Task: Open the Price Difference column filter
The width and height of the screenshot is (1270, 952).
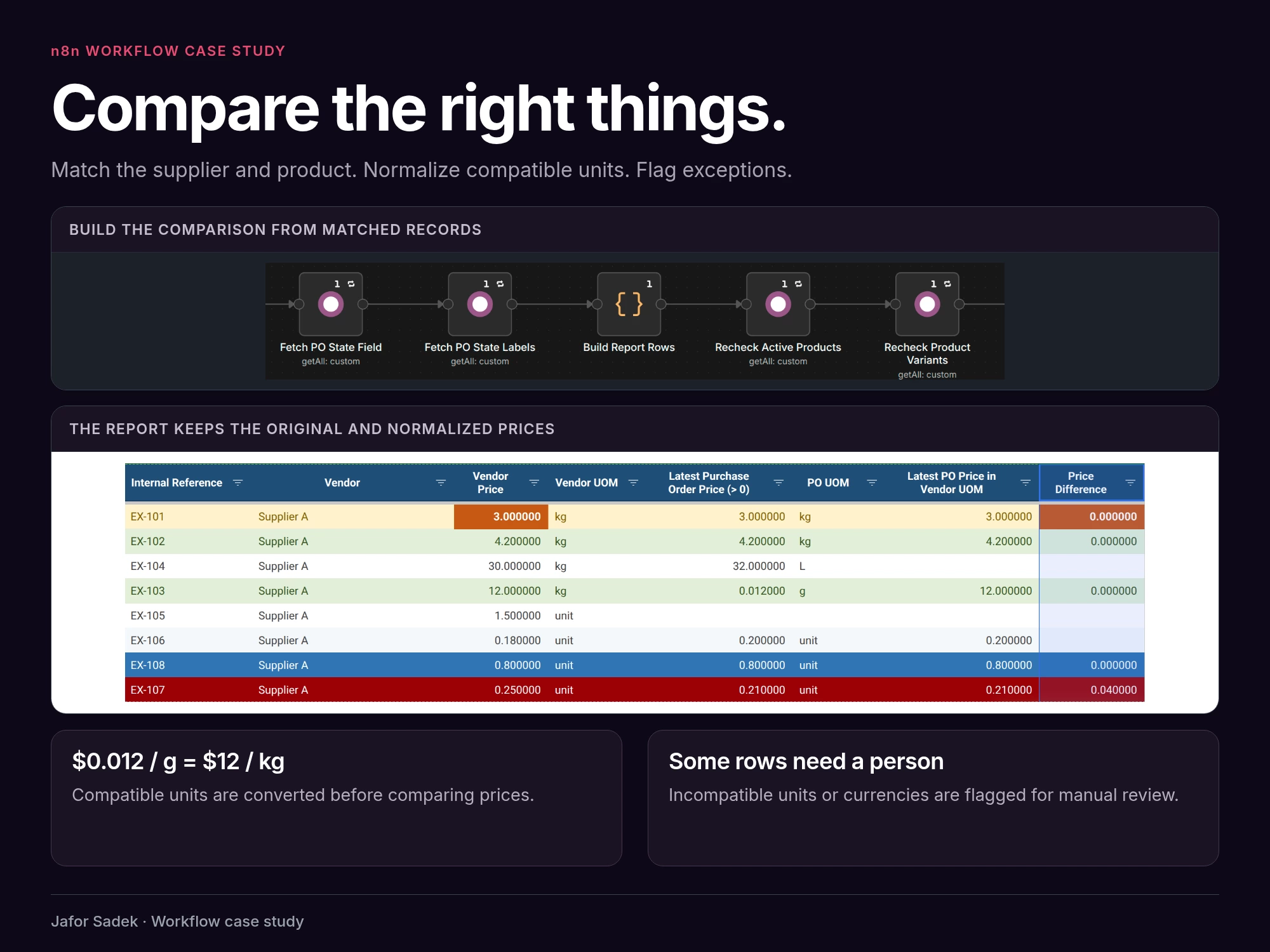Action: tap(1130, 483)
